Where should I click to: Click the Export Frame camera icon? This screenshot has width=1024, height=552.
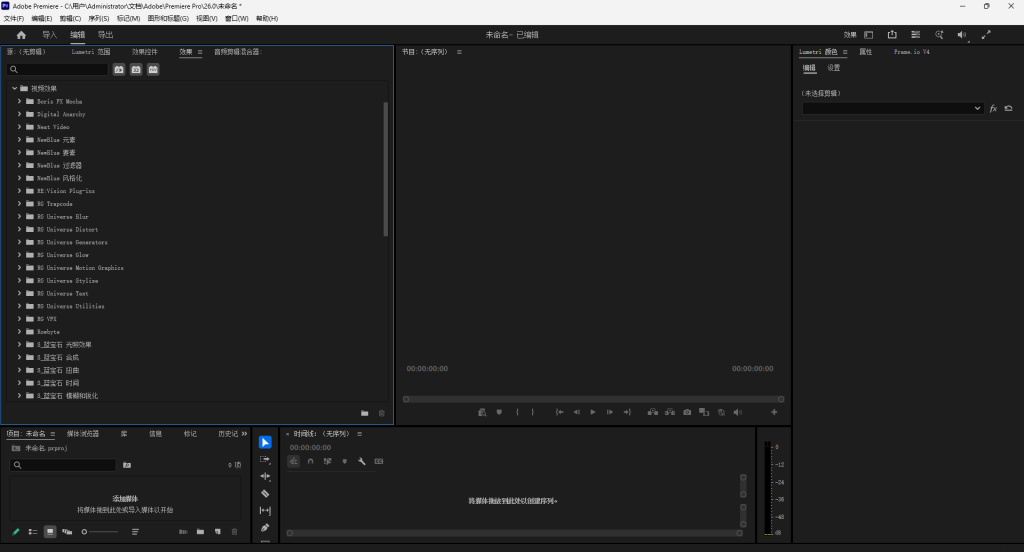tap(687, 412)
